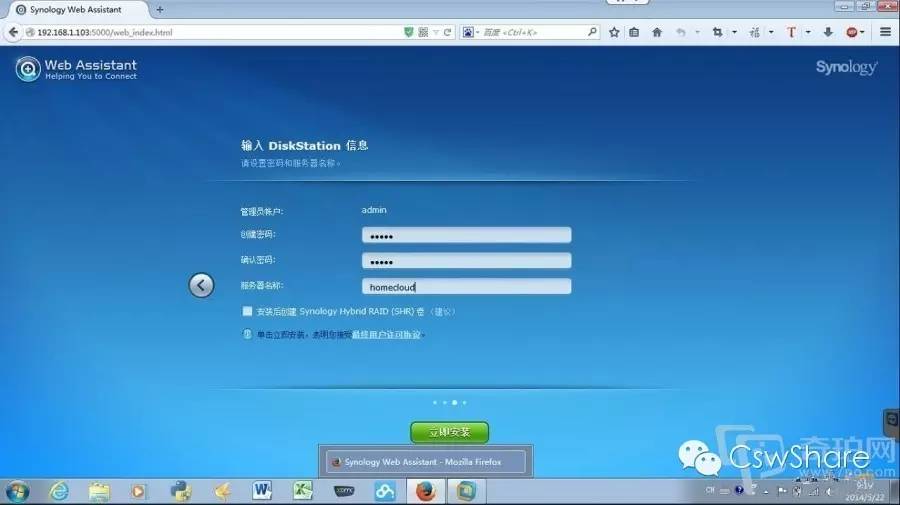The width and height of the screenshot is (900, 505).
Task: Click the server name field with homecloud
Action: coord(467,286)
